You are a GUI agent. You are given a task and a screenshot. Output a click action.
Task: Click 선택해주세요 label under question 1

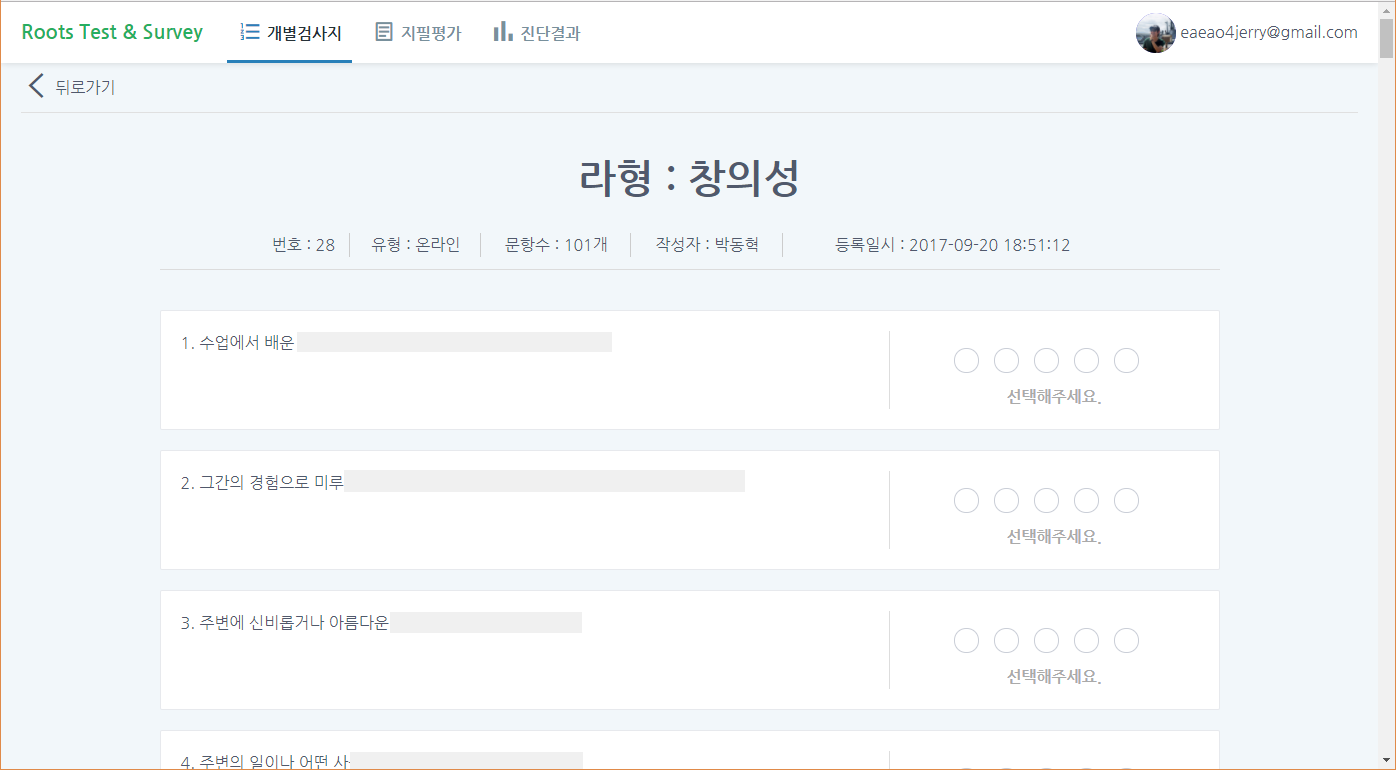click(1053, 397)
